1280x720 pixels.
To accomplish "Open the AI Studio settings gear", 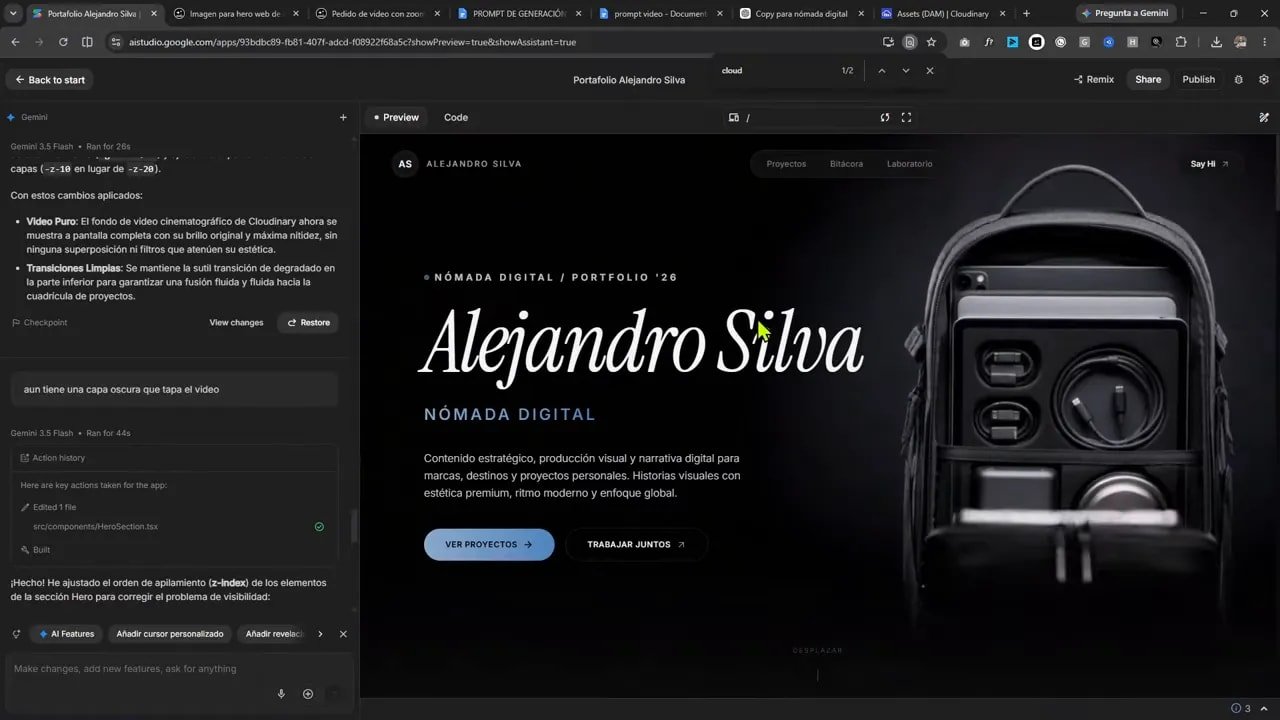I will pyautogui.click(x=1264, y=79).
